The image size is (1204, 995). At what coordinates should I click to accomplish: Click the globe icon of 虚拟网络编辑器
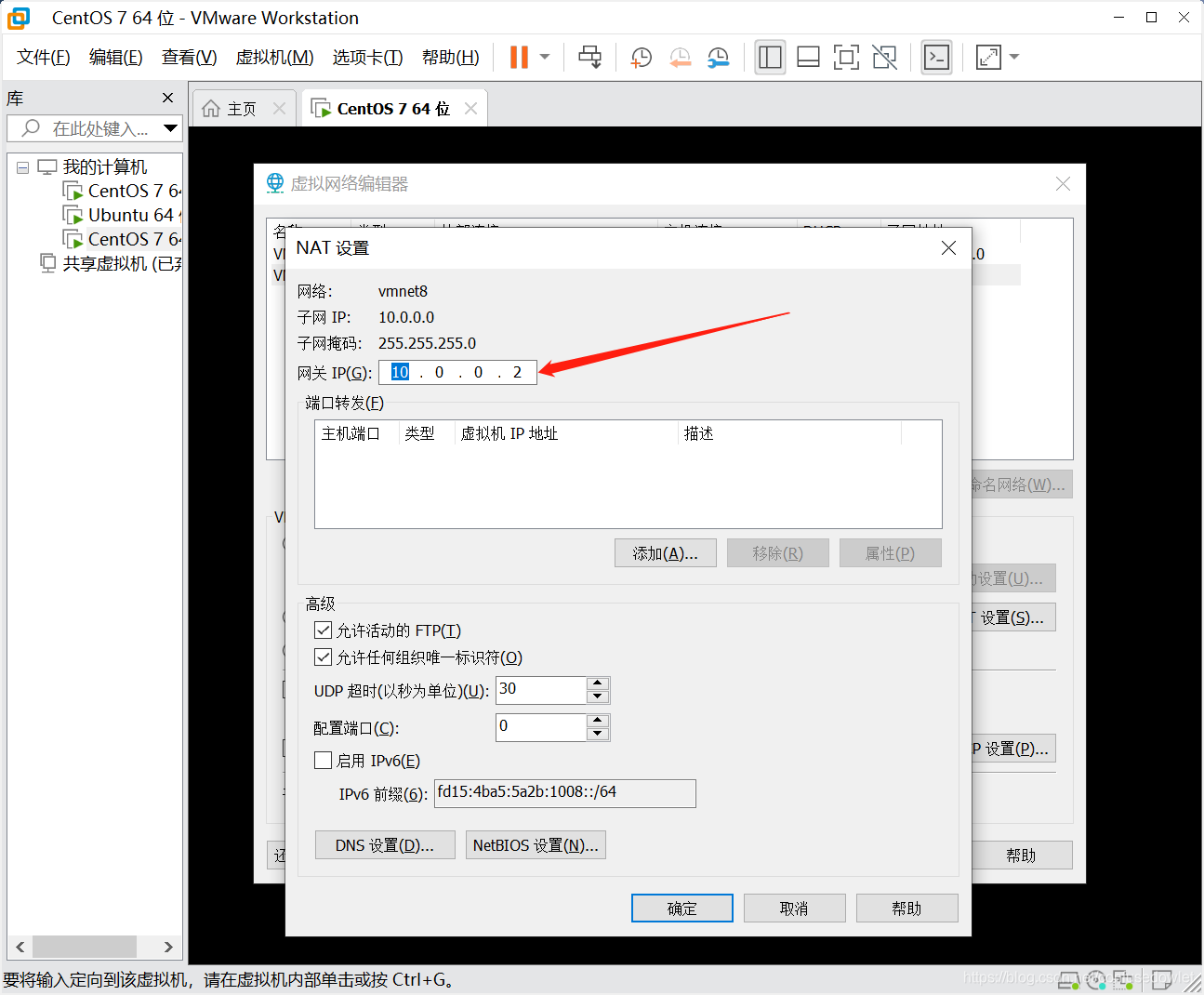(x=275, y=183)
